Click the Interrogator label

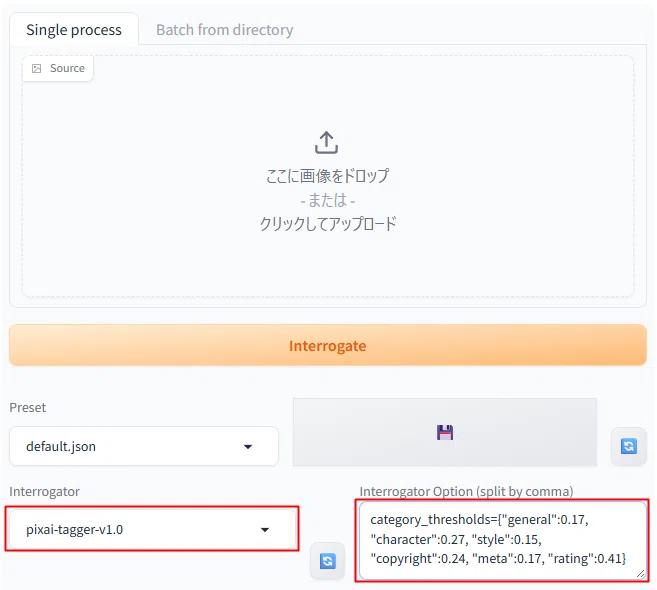44,491
